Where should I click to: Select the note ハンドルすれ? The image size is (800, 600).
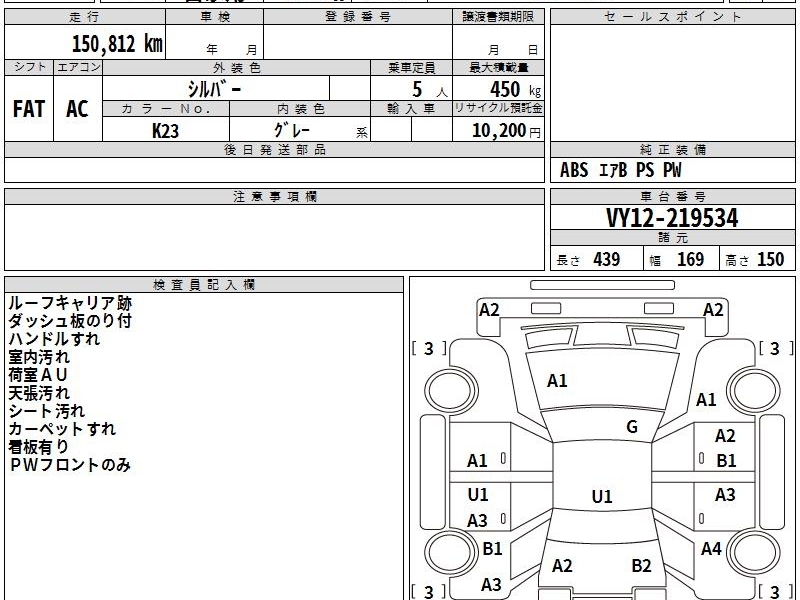point(54,339)
